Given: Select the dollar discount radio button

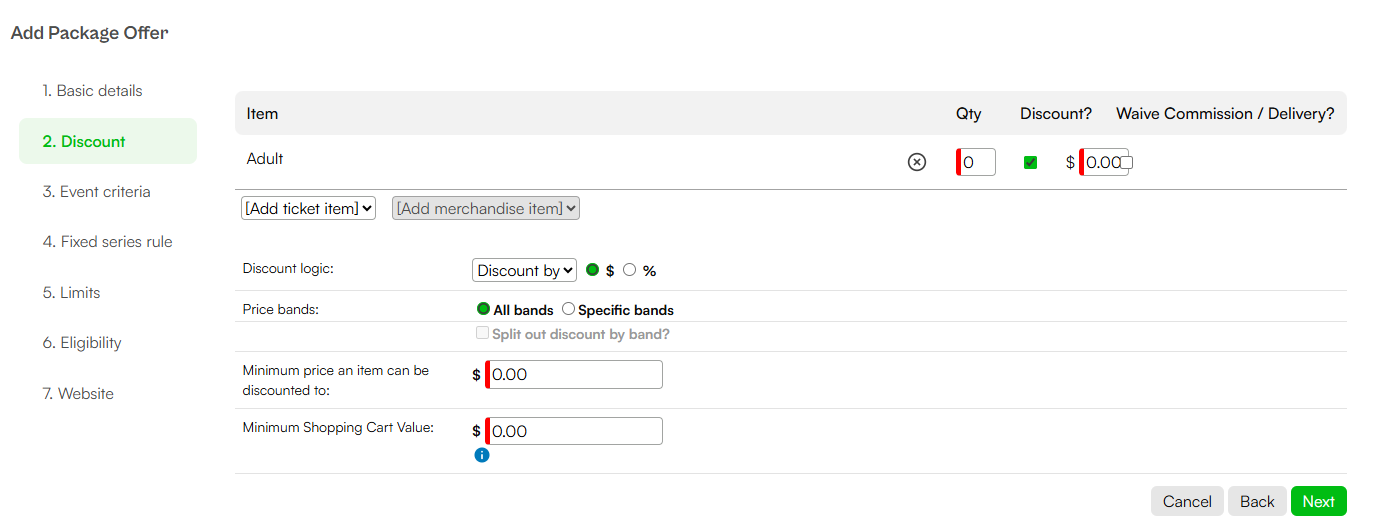Looking at the screenshot, I should [592, 270].
